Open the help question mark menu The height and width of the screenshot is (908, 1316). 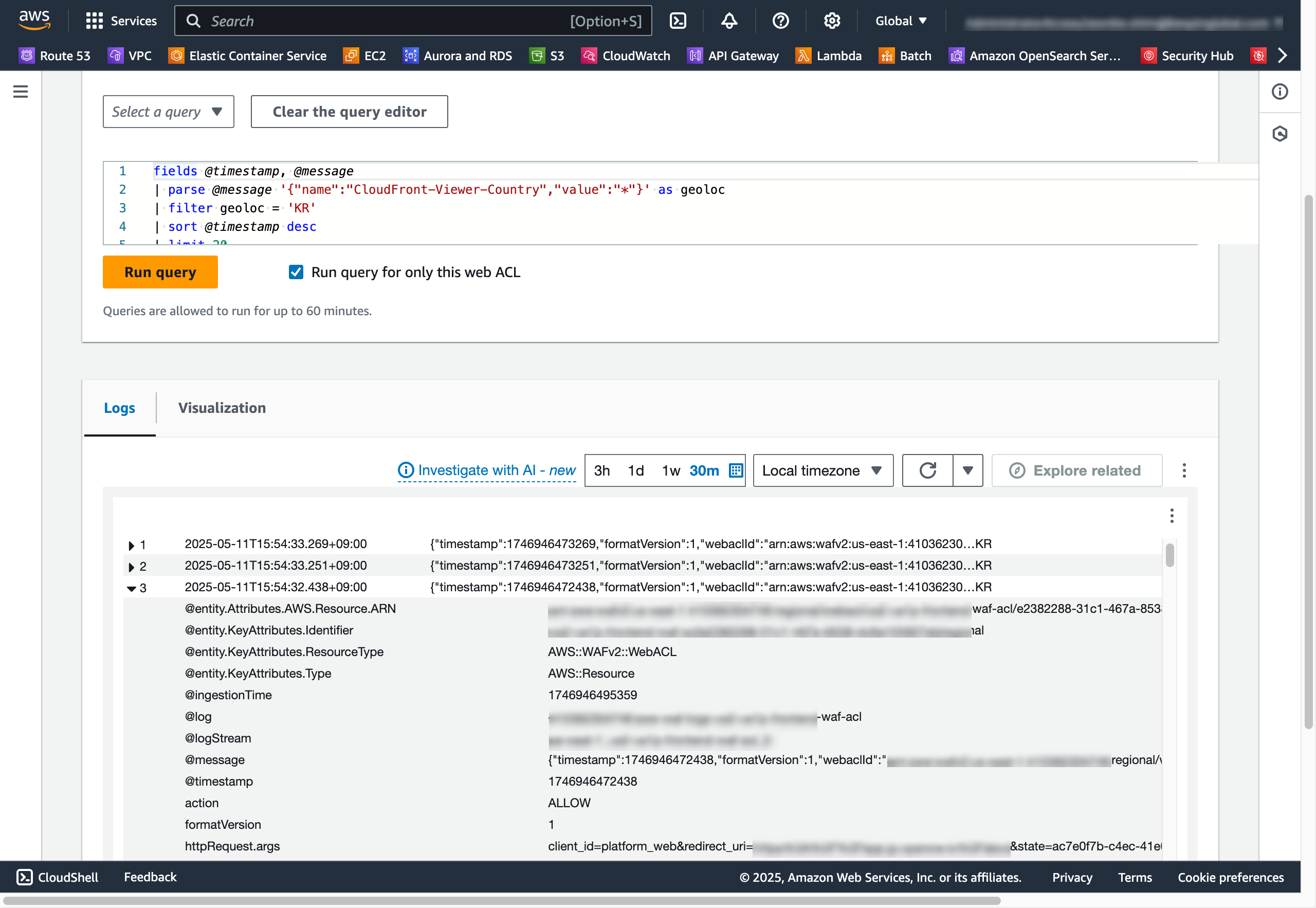(780, 21)
